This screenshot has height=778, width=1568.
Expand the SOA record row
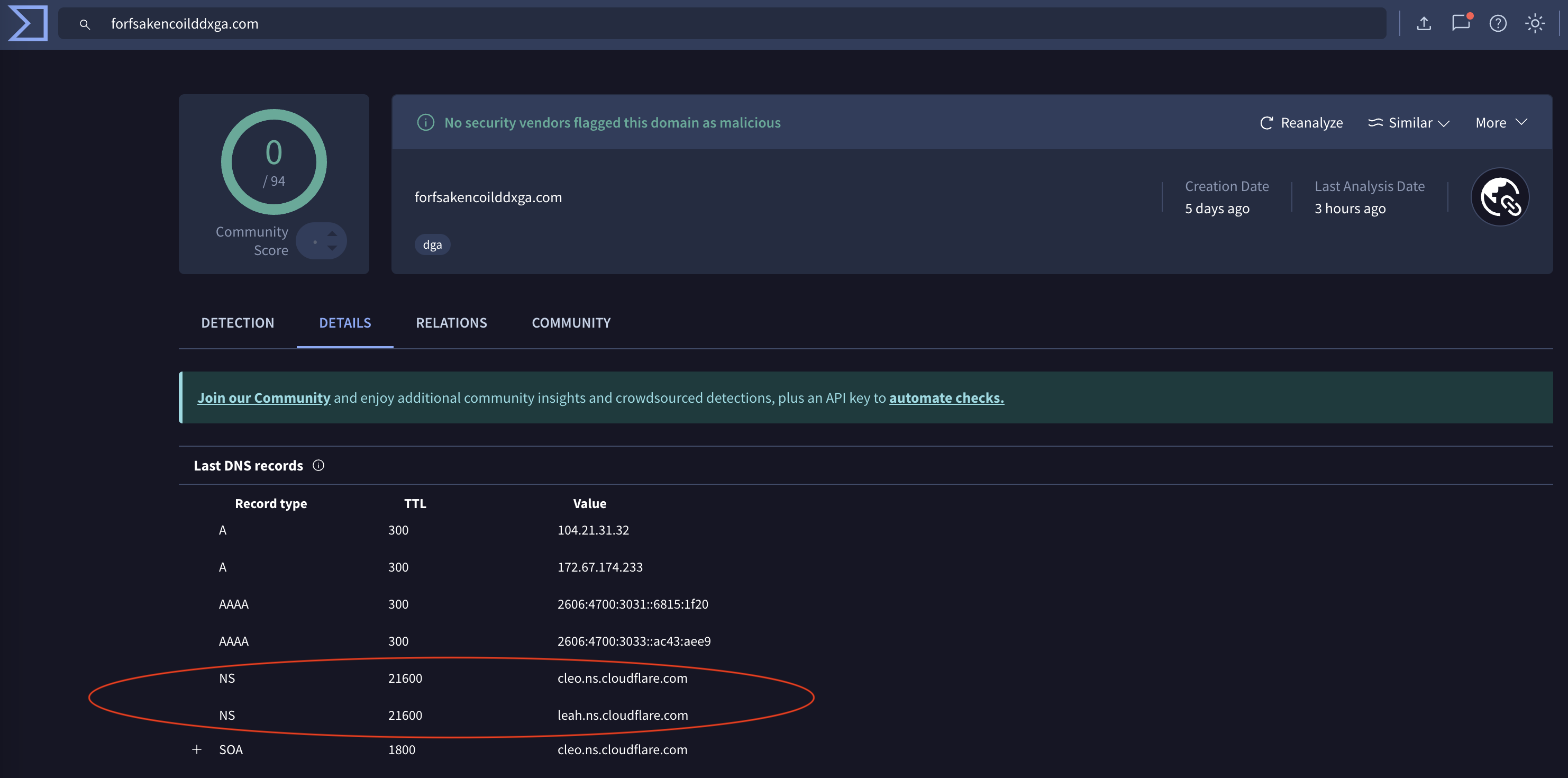click(197, 749)
